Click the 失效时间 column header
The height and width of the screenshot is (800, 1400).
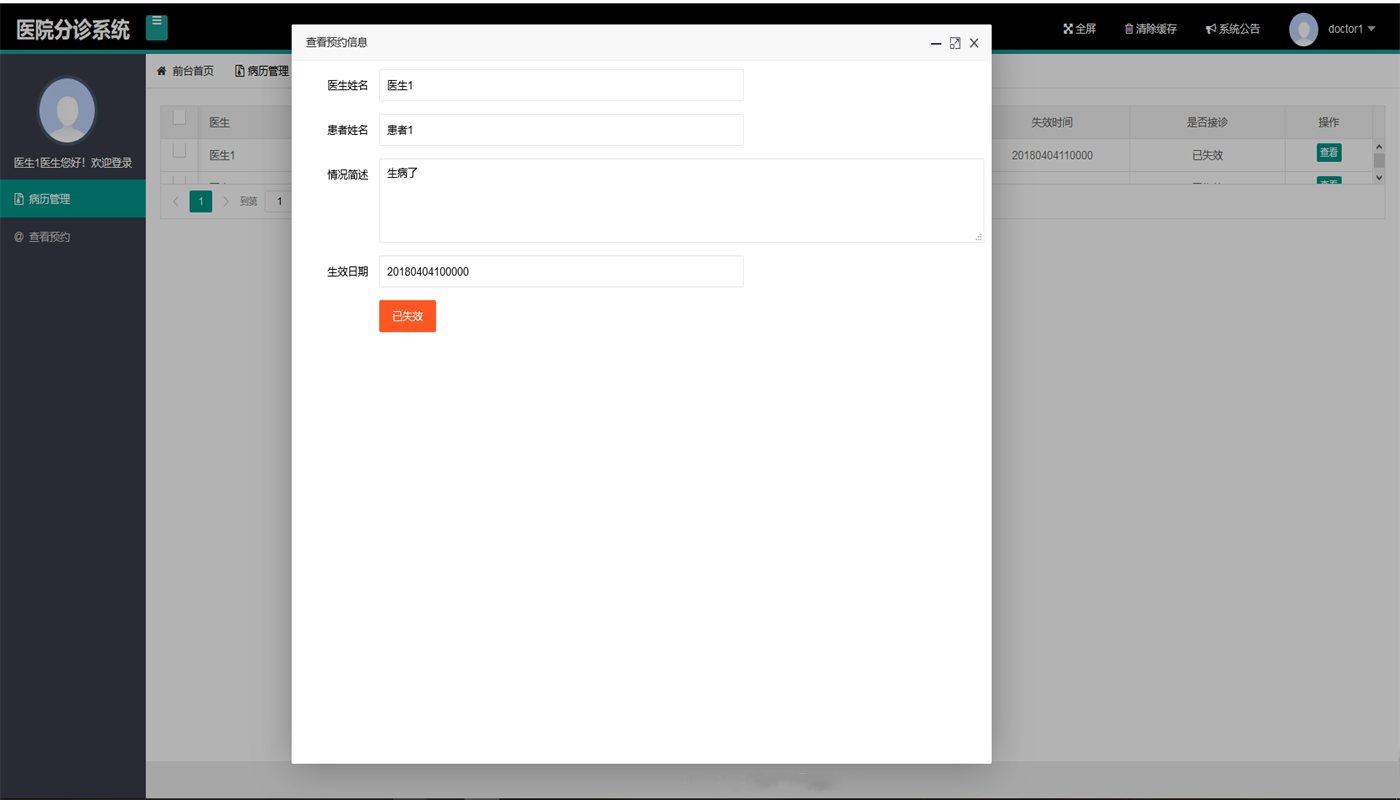point(1052,122)
